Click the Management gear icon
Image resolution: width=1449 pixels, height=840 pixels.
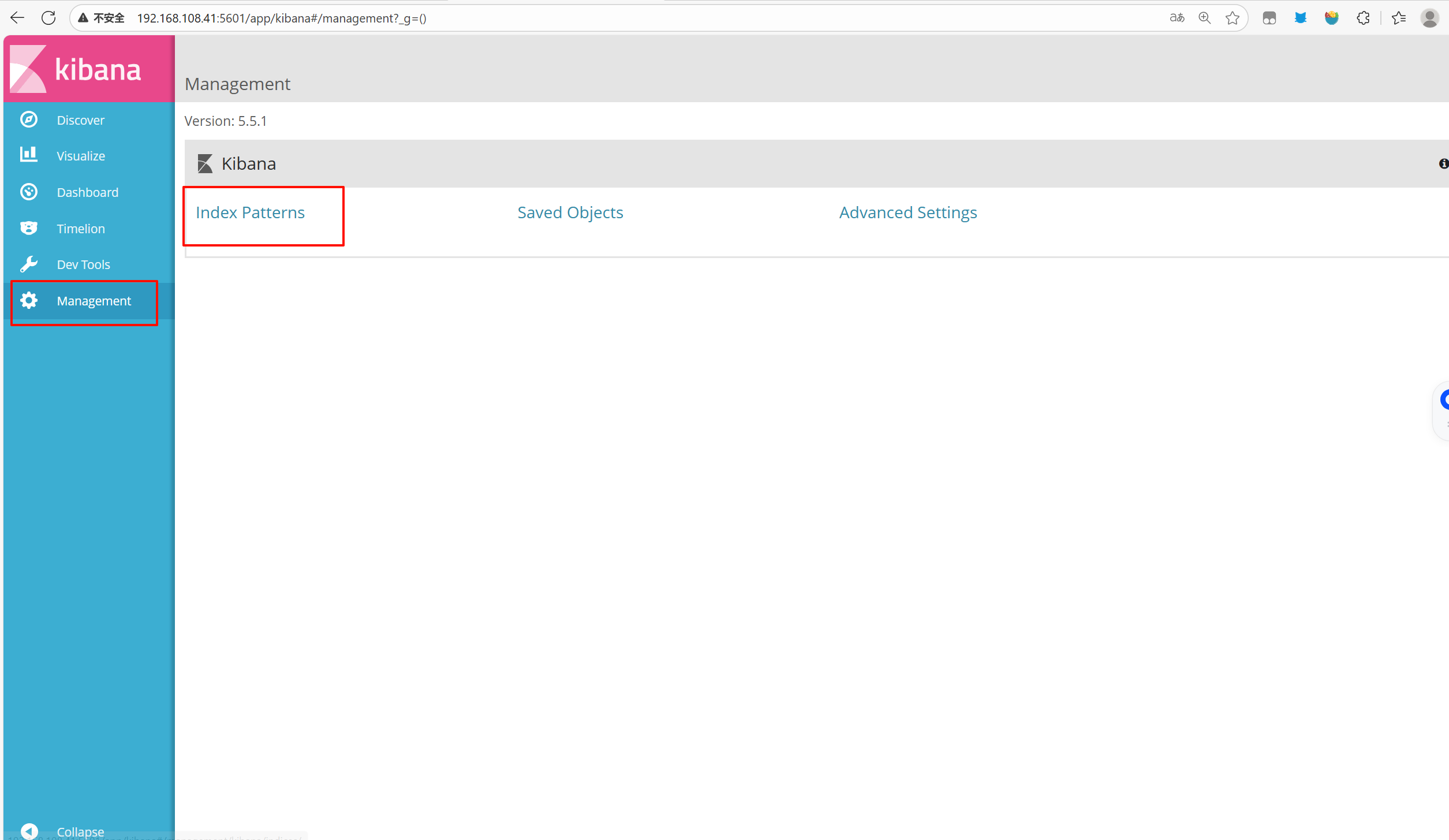29,300
